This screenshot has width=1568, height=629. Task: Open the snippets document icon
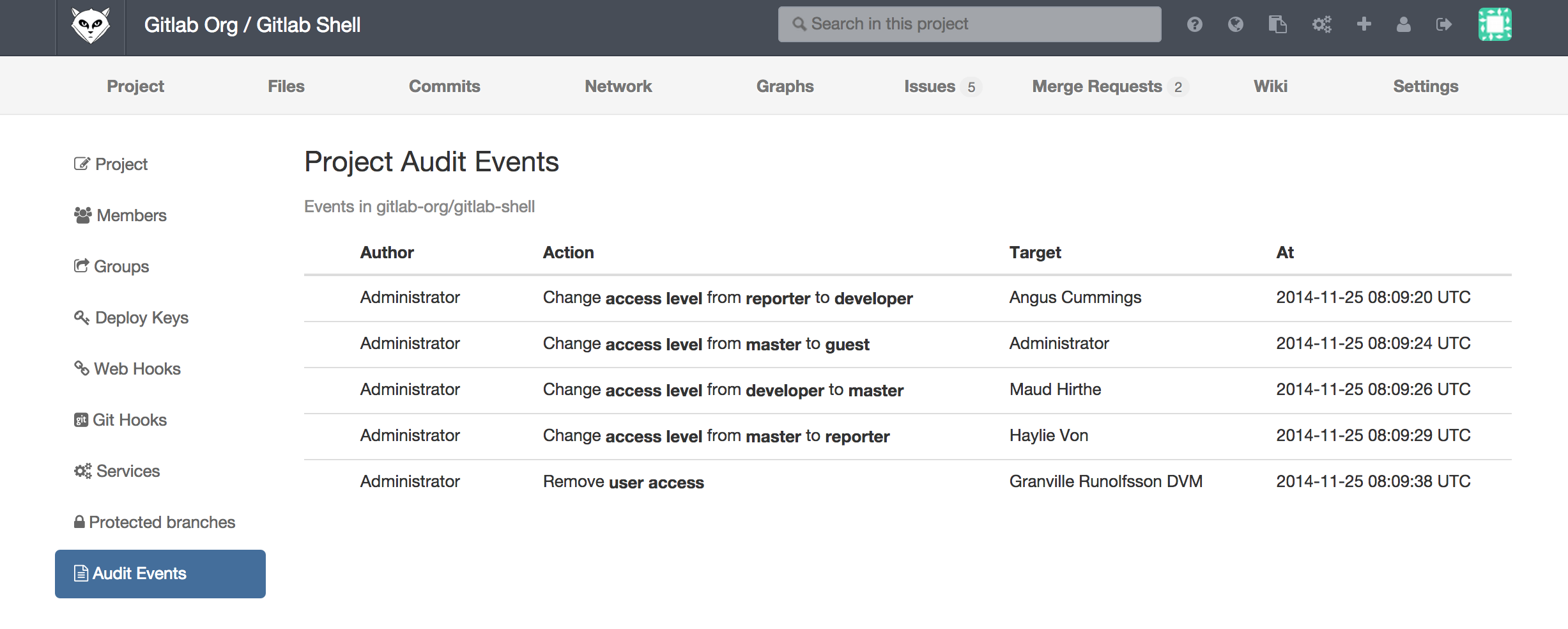[1278, 24]
